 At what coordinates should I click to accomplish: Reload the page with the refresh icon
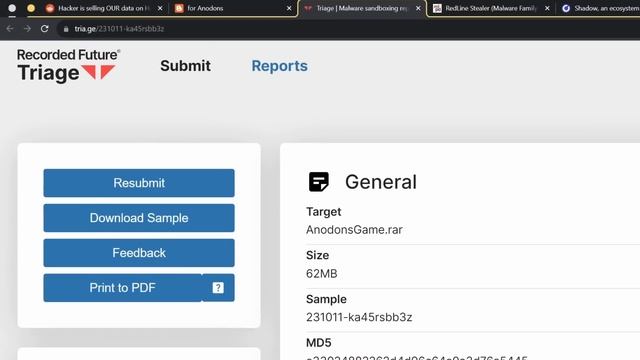pyautogui.click(x=44, y=29)
